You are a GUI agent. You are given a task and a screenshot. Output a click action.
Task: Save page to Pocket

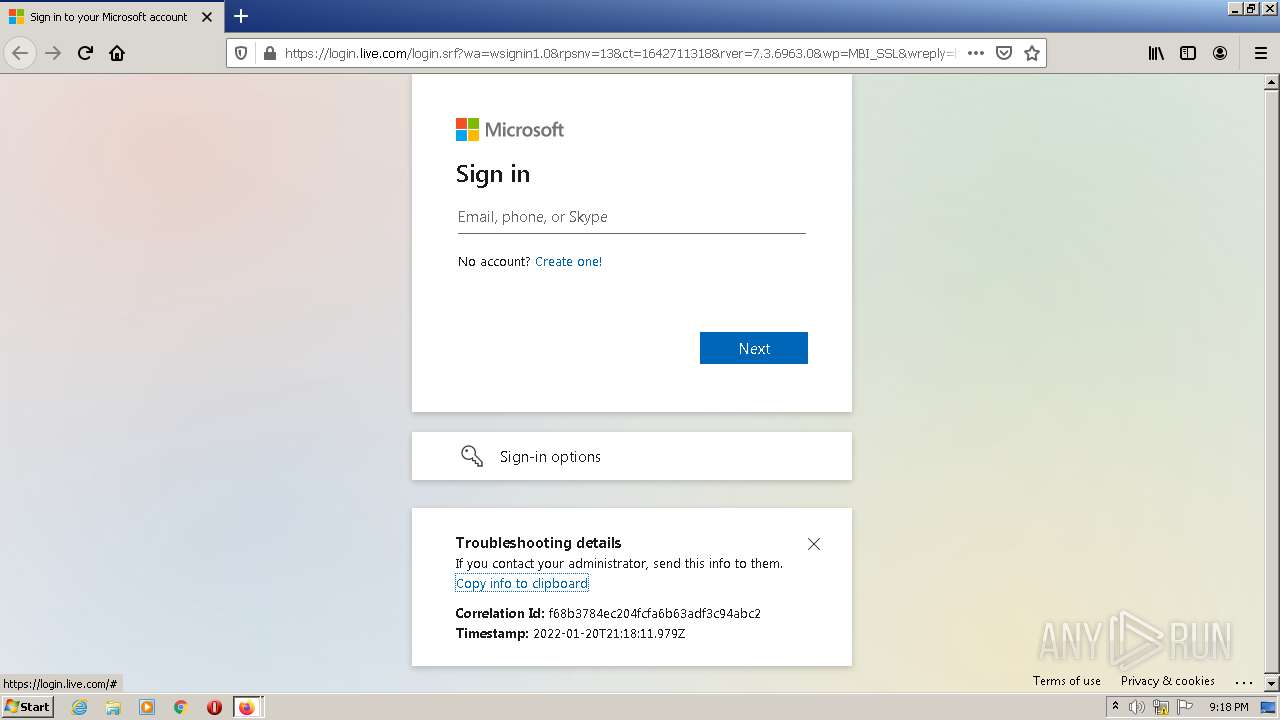(1004, 53)
